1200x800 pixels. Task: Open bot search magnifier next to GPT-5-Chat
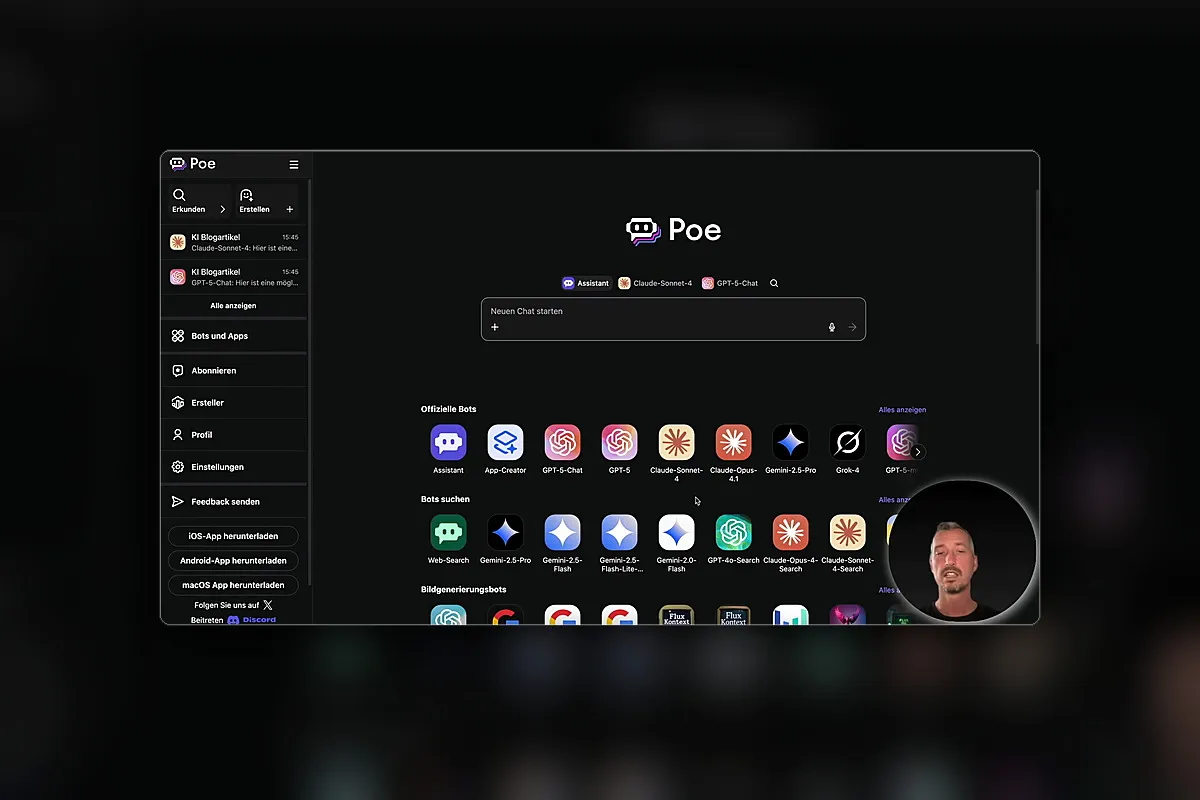click(x=774, y=283)
